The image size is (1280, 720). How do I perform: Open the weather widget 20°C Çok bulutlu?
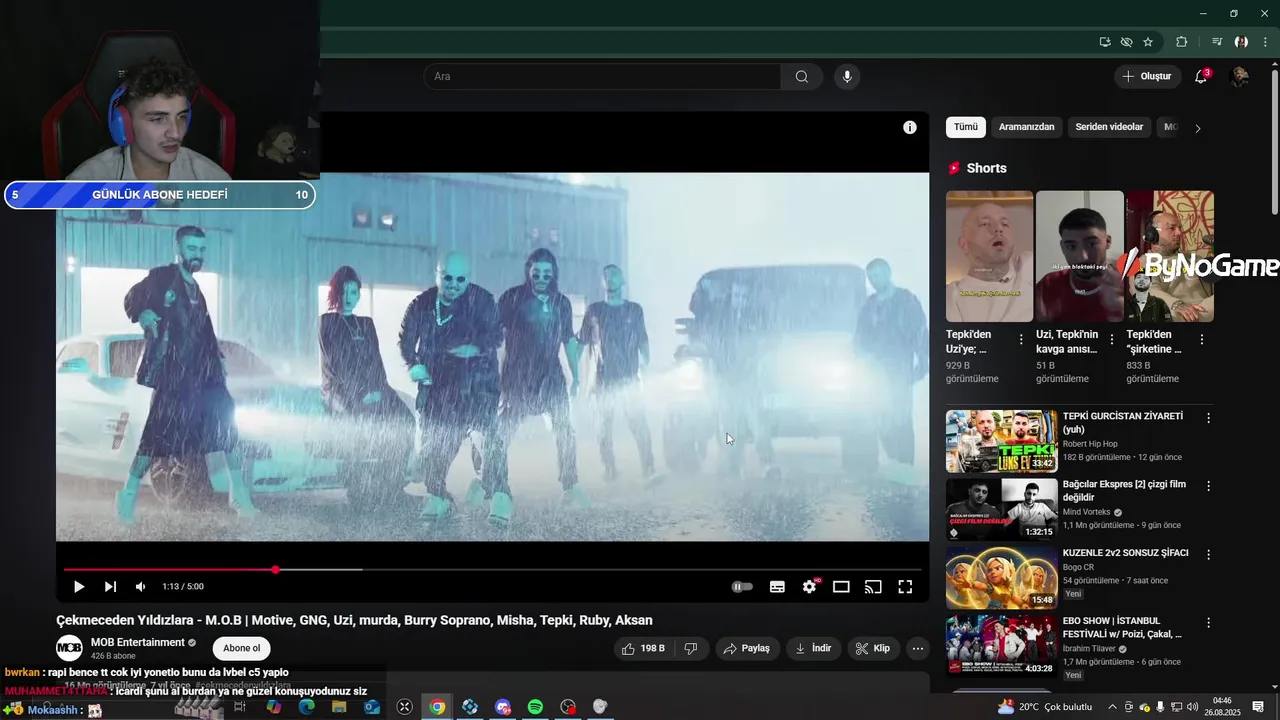coord(1045,707)
